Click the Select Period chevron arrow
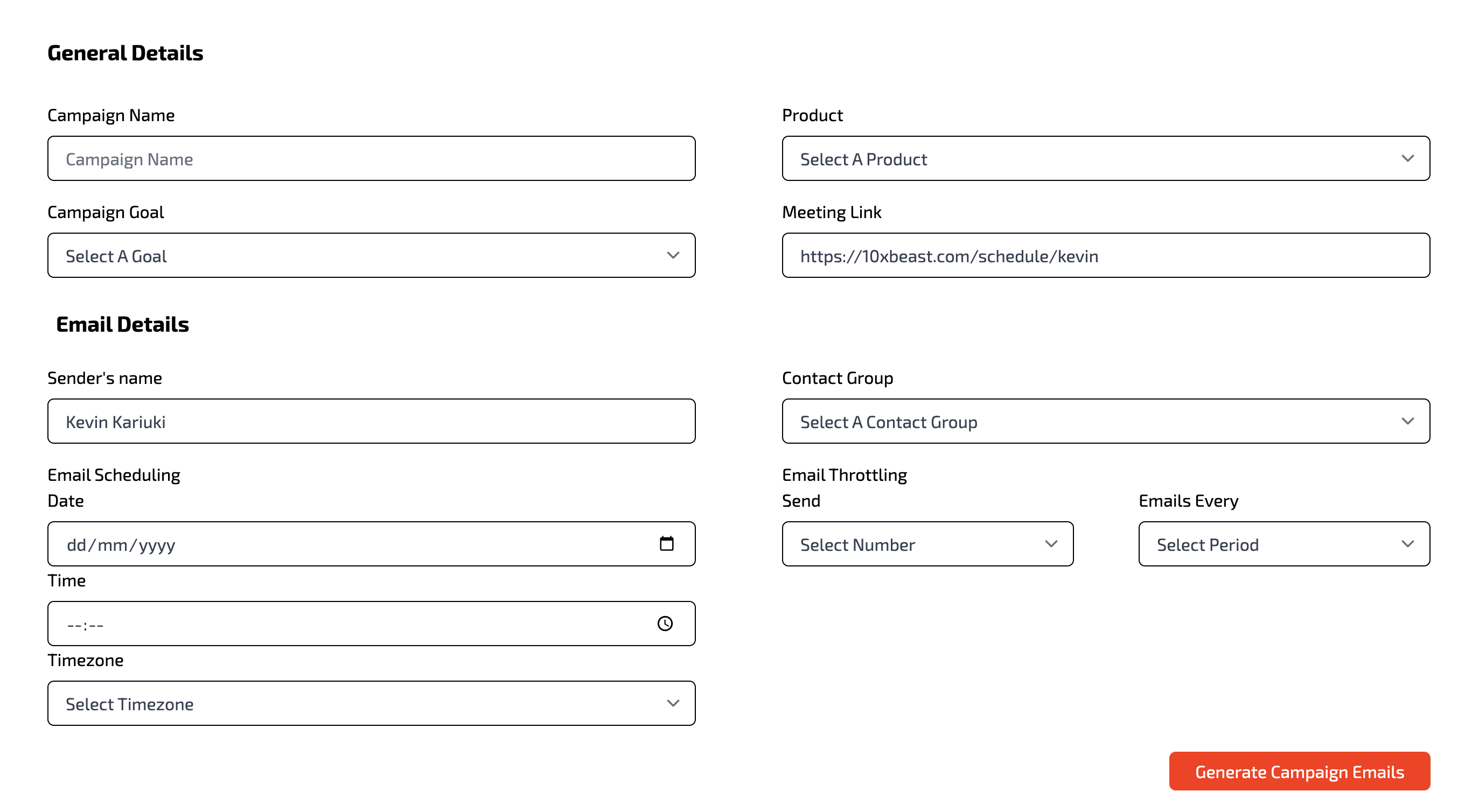 coord(1407,544)
